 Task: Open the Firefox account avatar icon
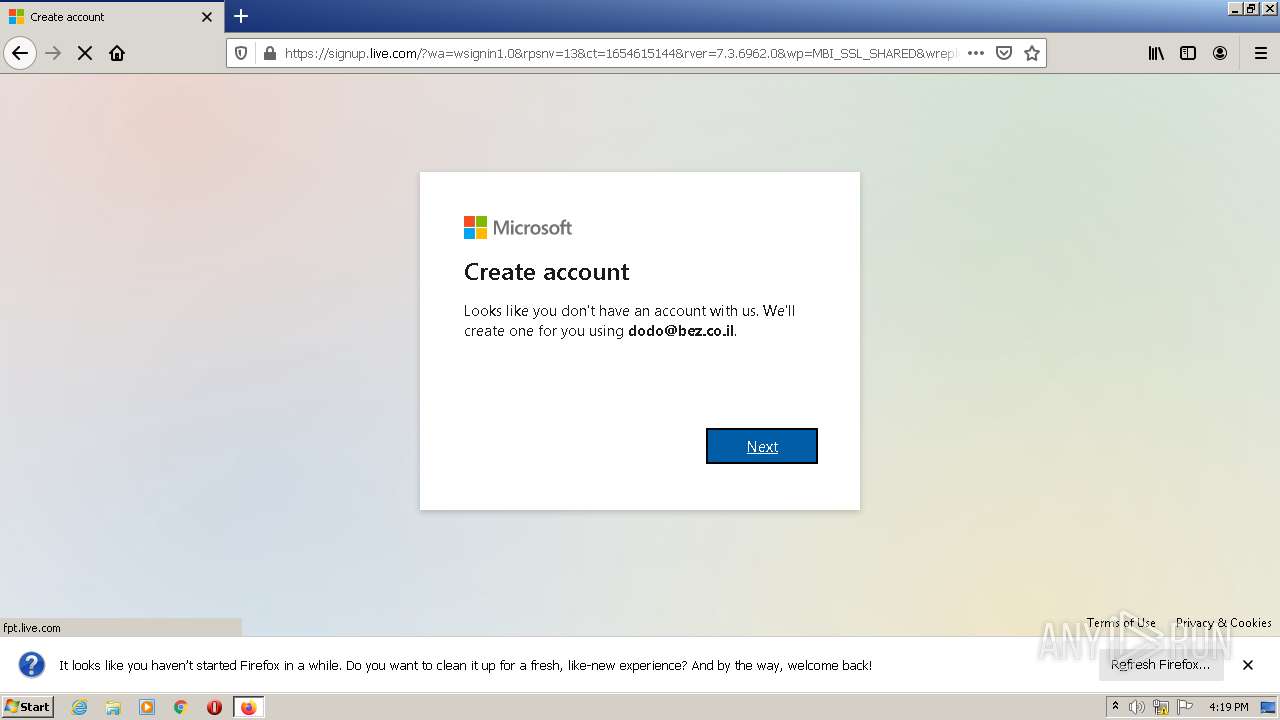coord(1220,53)
